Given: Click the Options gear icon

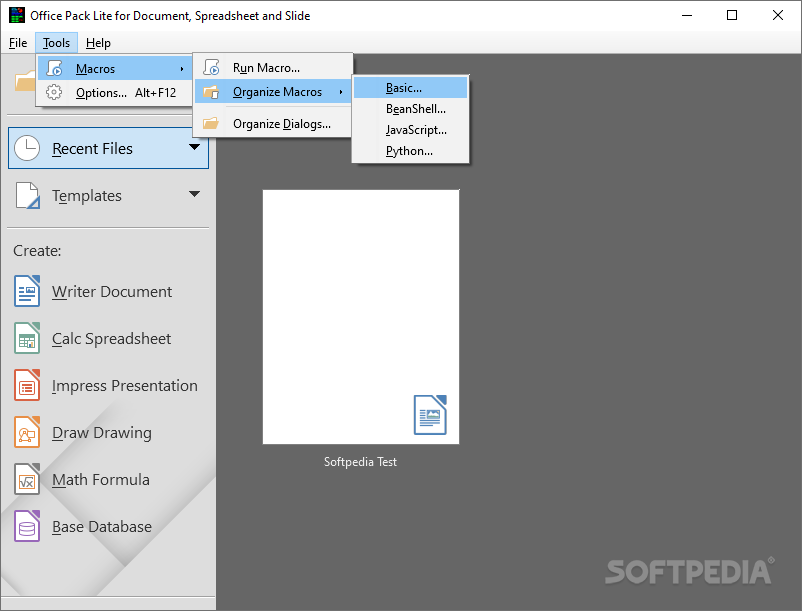Looking at the screenshot, I should point(54,93).
